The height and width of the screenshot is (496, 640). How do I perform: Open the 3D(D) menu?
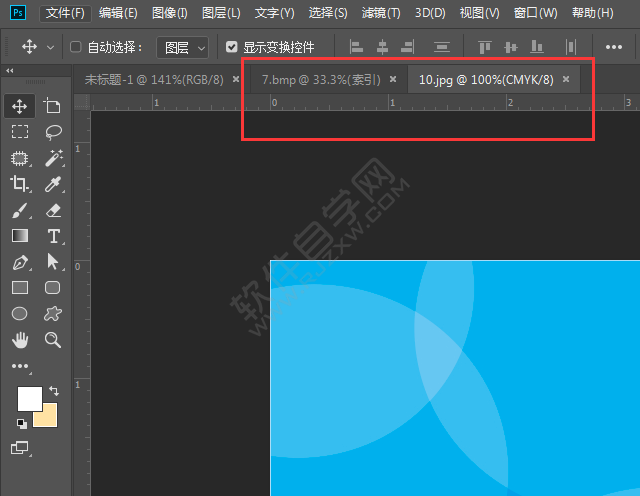point(430,13)
